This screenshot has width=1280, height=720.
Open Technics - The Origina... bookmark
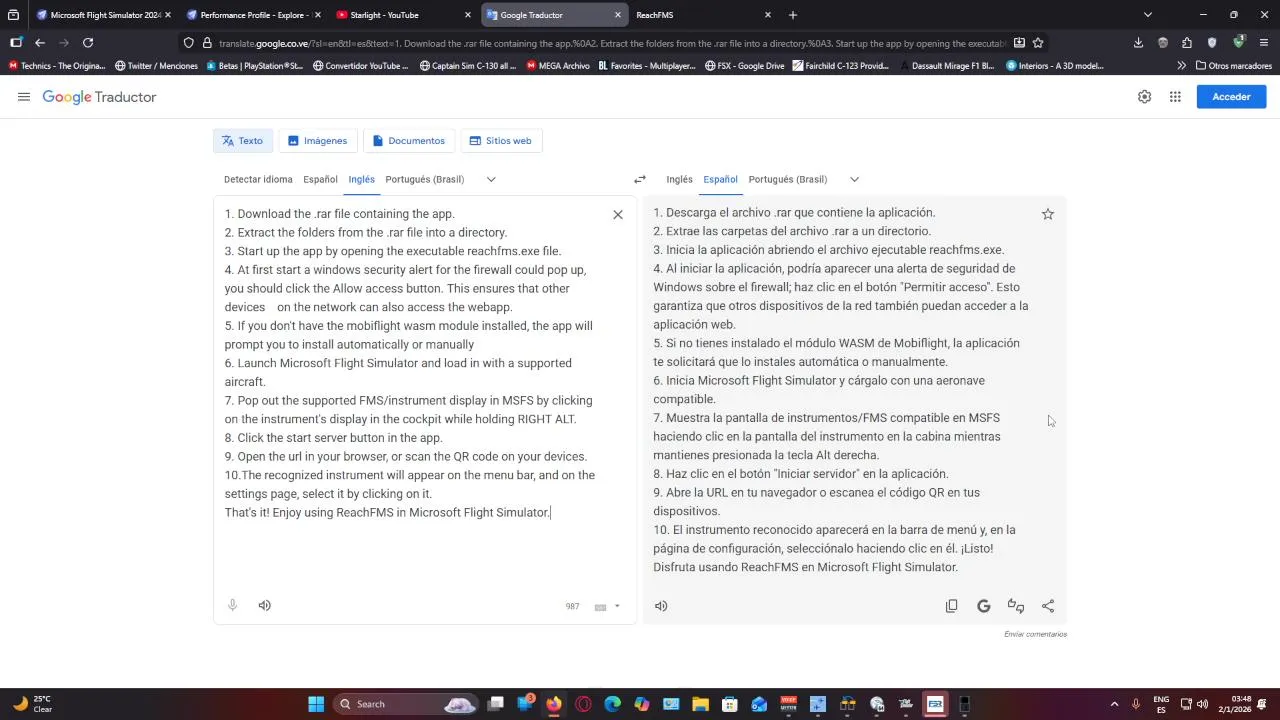pos(57,66)
